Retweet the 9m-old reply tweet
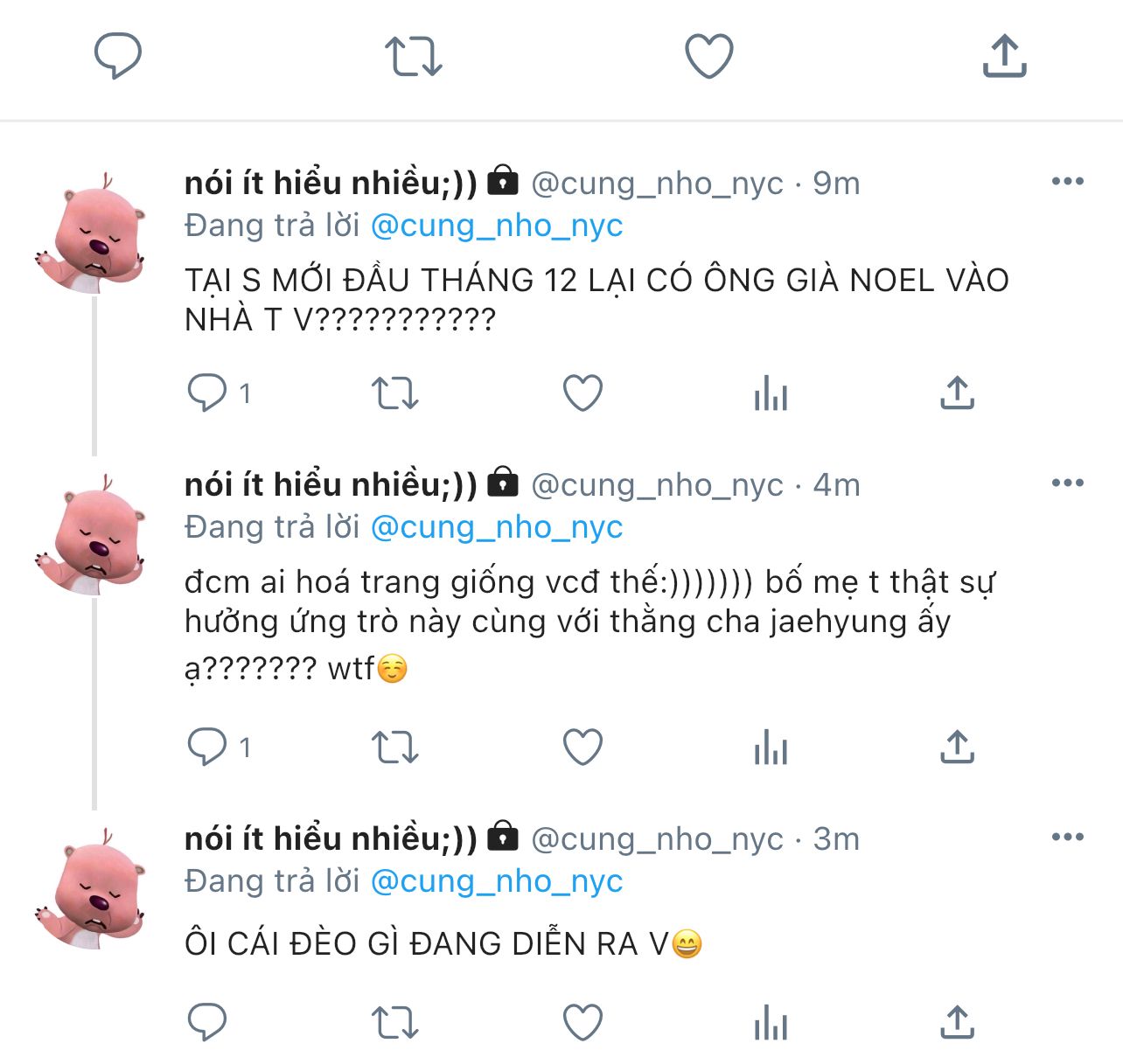This screenshot has height=1064, width=1123. click(x=395, y=393)
